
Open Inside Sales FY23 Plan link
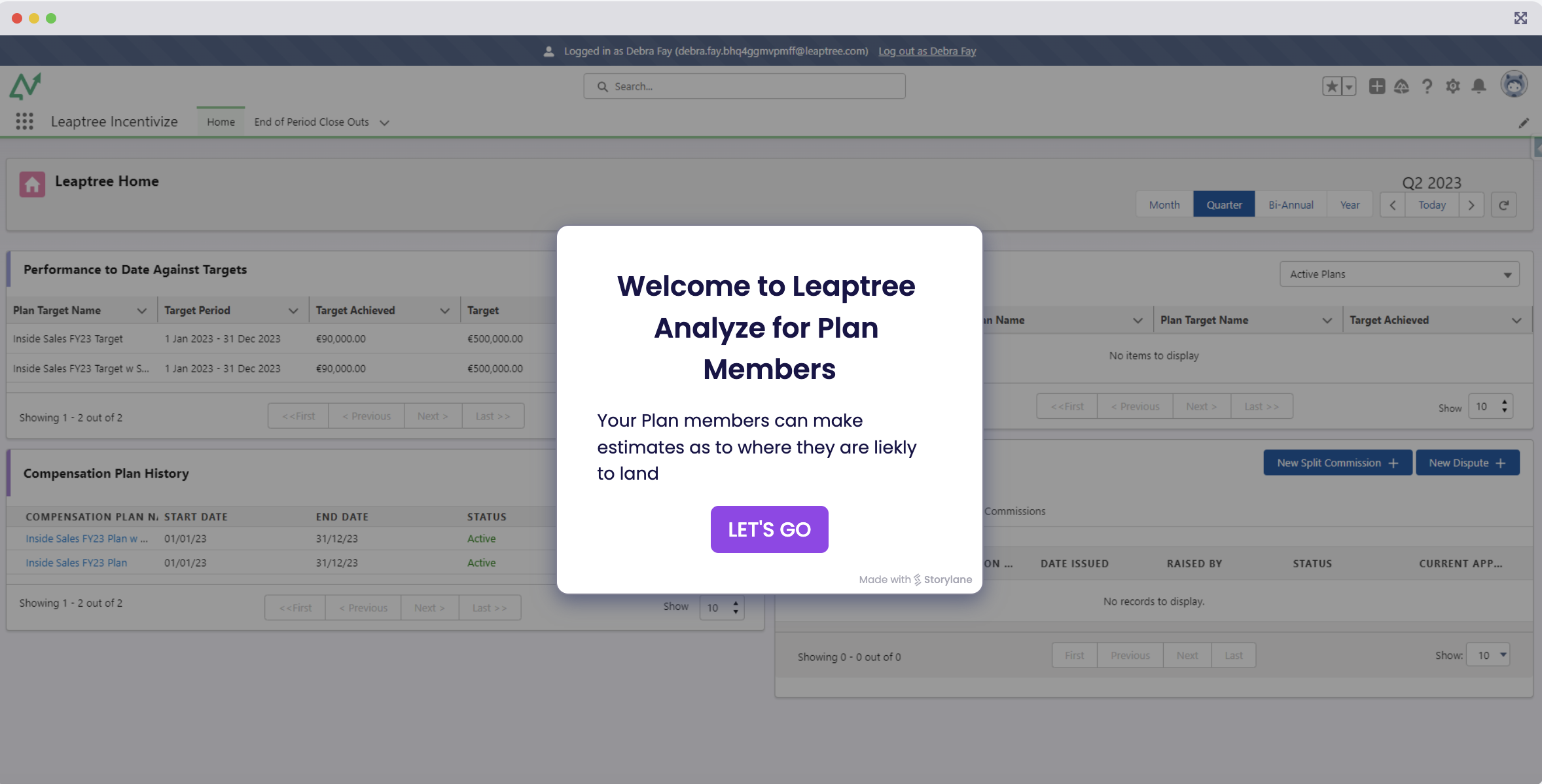76,563
